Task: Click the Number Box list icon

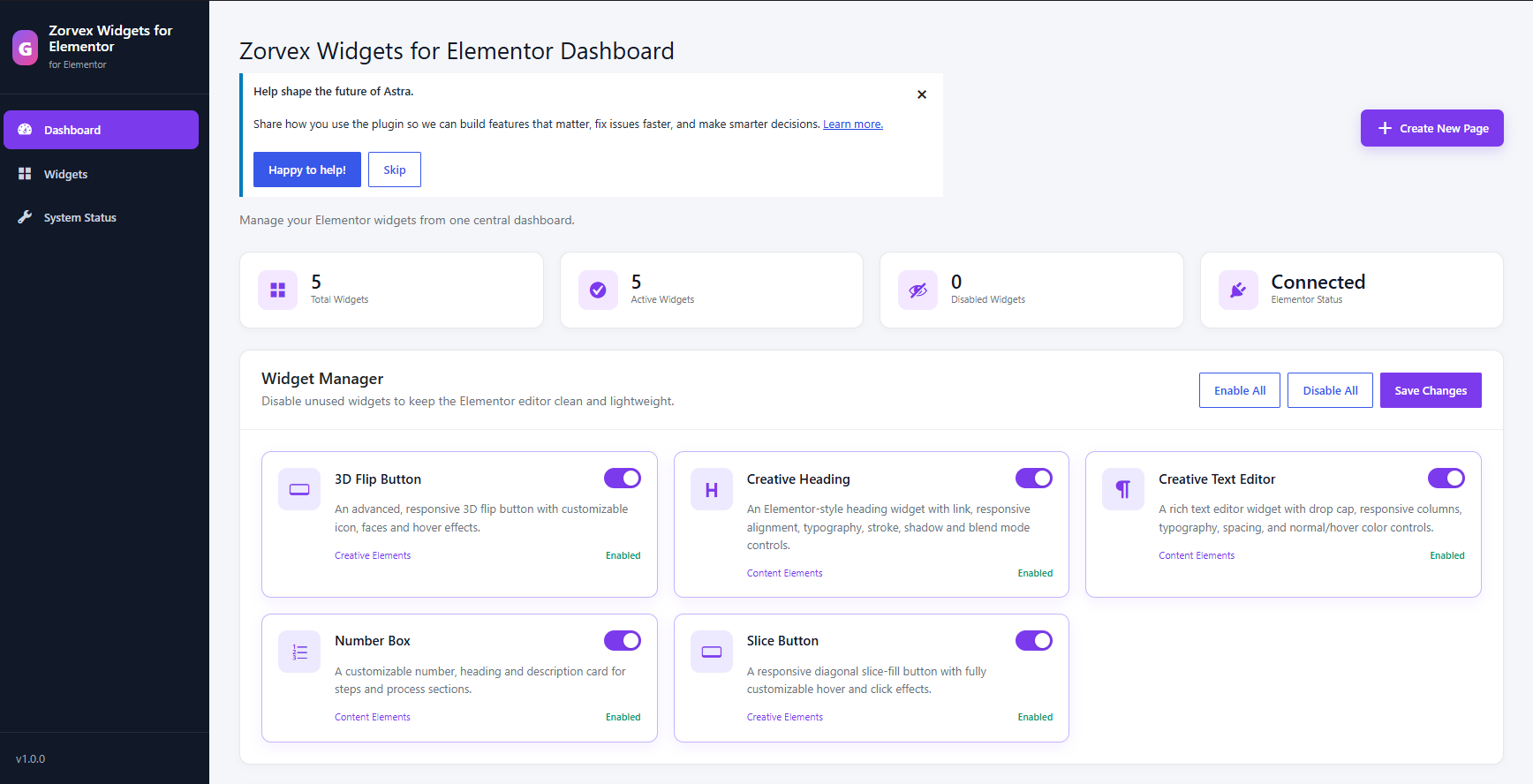Action: pyautogui.click(x=299, y=652)
